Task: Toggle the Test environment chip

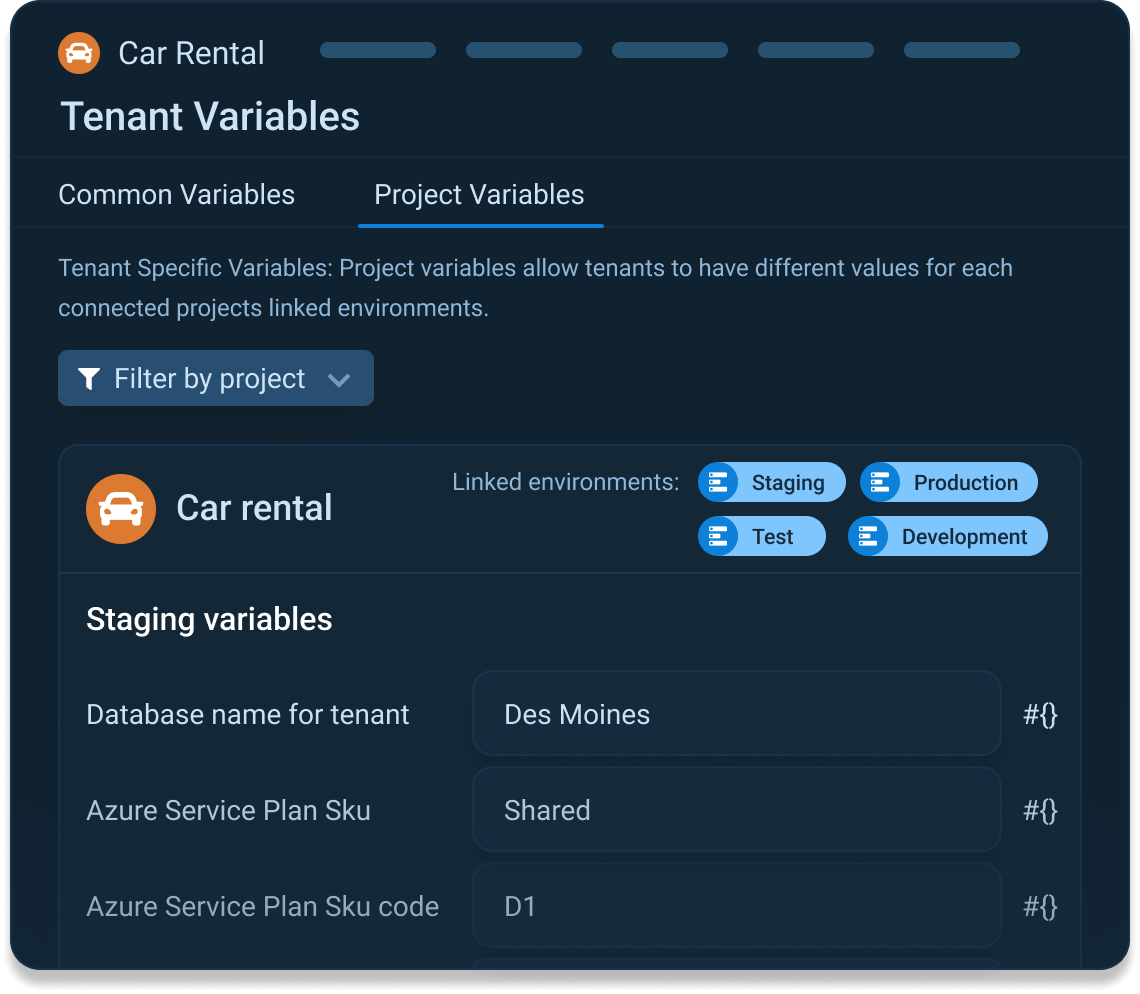Action: [761, 536]
